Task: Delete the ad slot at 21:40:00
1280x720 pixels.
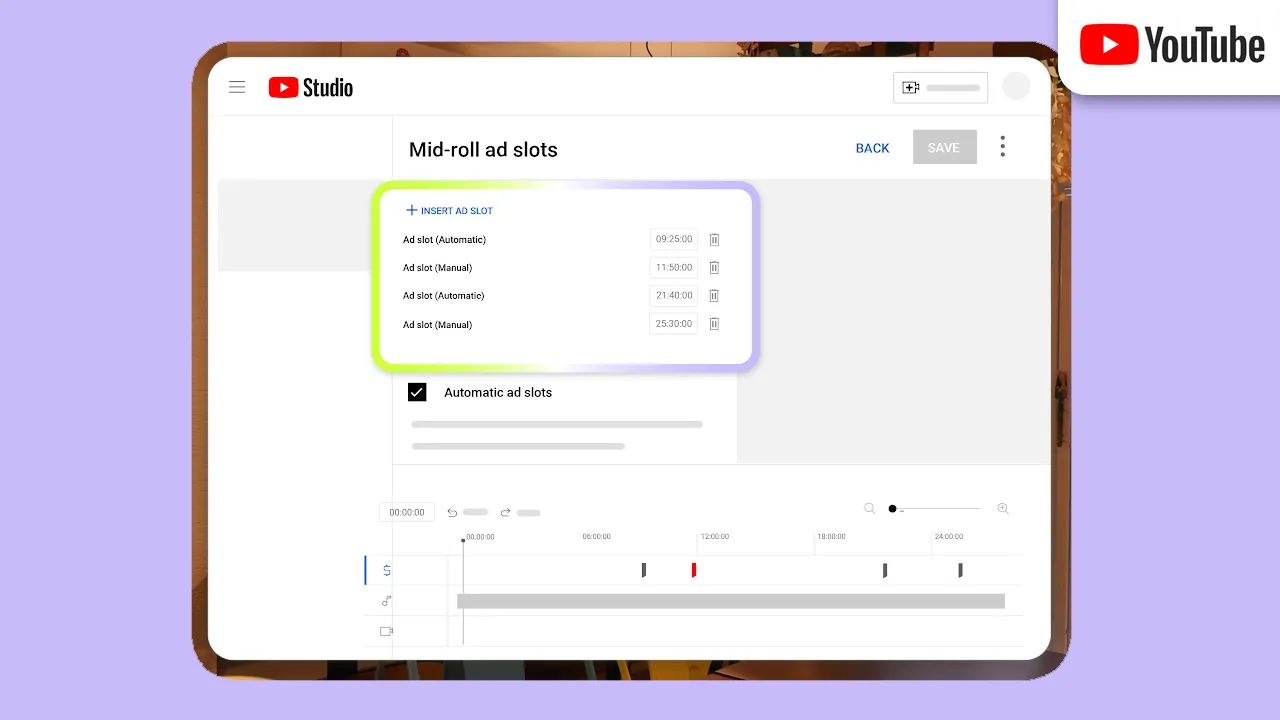Action: coord(714,296)
